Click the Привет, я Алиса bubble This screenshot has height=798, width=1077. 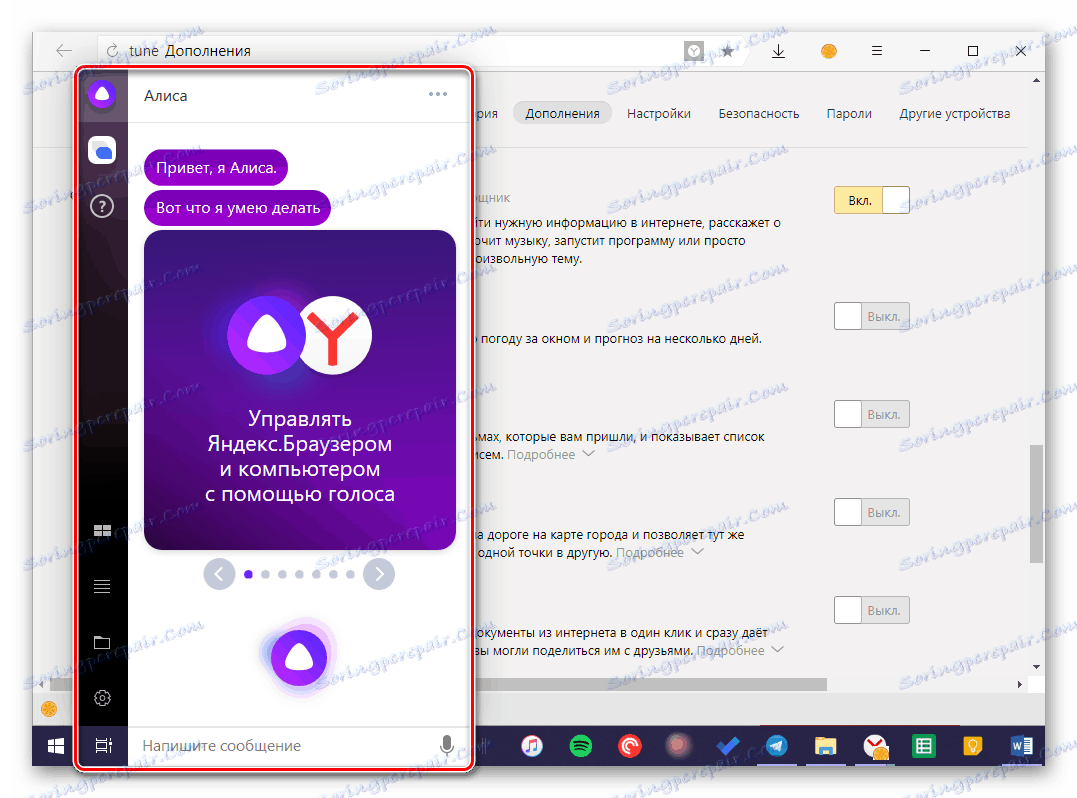coord(216,168)
